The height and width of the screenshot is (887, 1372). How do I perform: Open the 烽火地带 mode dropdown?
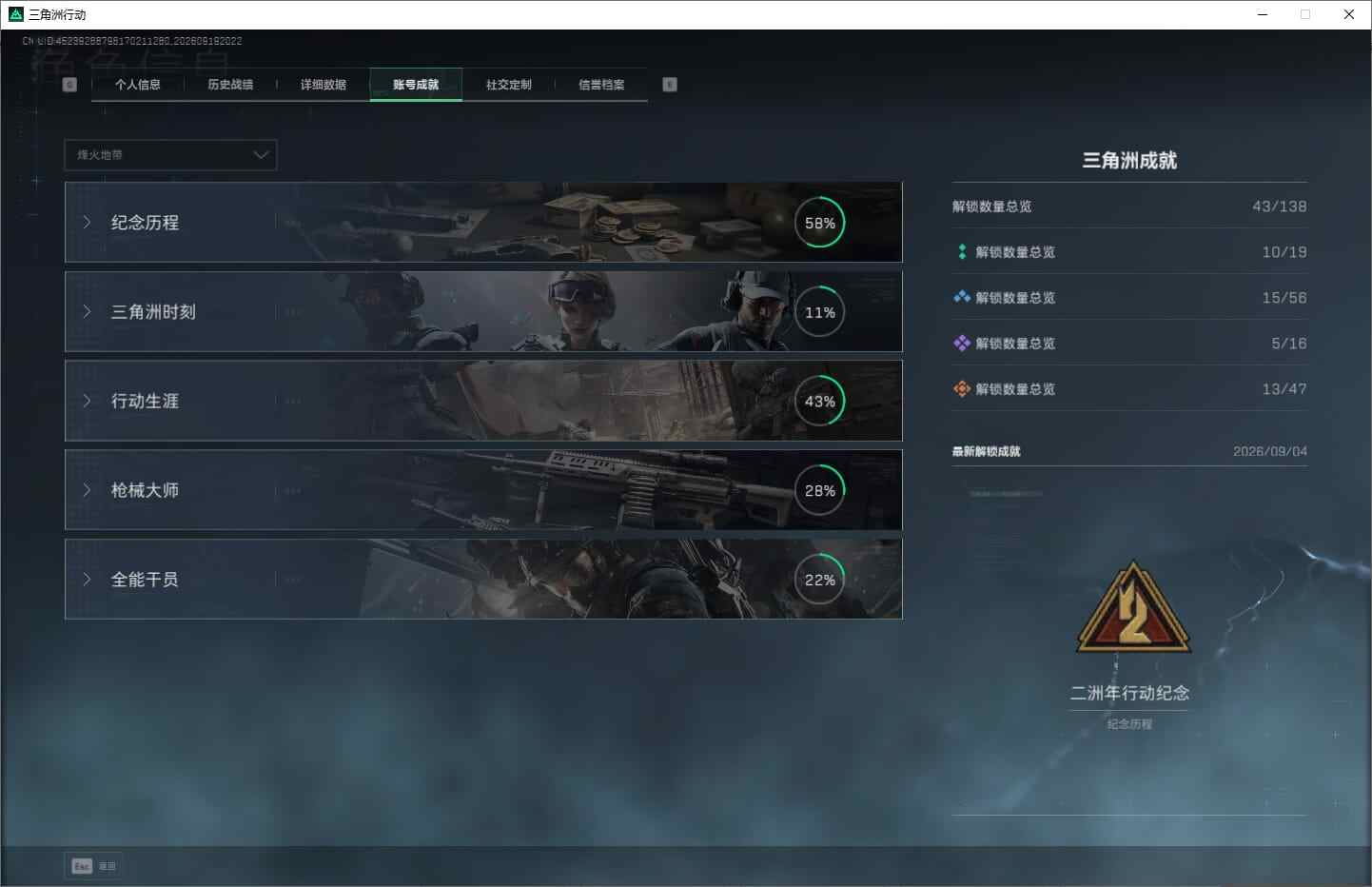[x=170, y=155]
